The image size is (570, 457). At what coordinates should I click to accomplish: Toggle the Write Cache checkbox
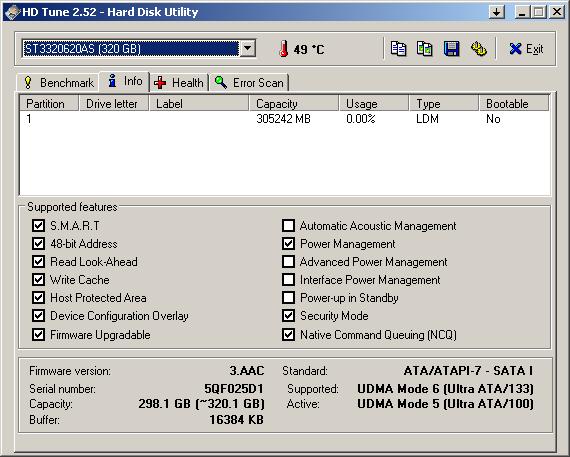click(x=38, y=280)
